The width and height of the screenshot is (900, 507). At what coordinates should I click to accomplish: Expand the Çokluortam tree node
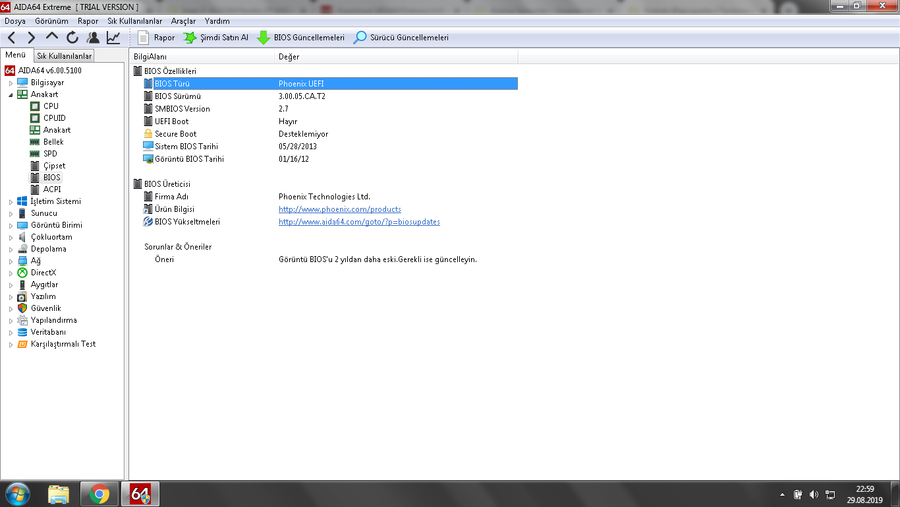tap(10, 237)
